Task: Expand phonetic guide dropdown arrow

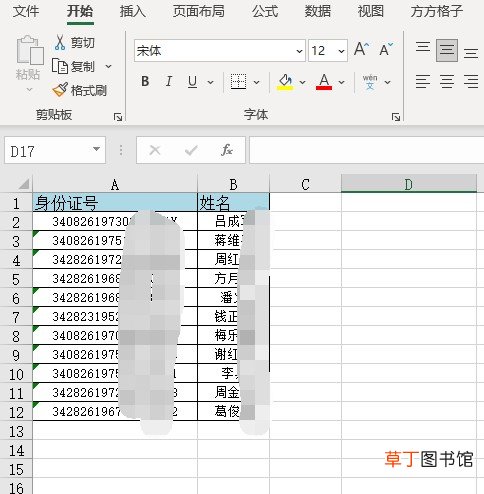Action: [x=387, y=82]
